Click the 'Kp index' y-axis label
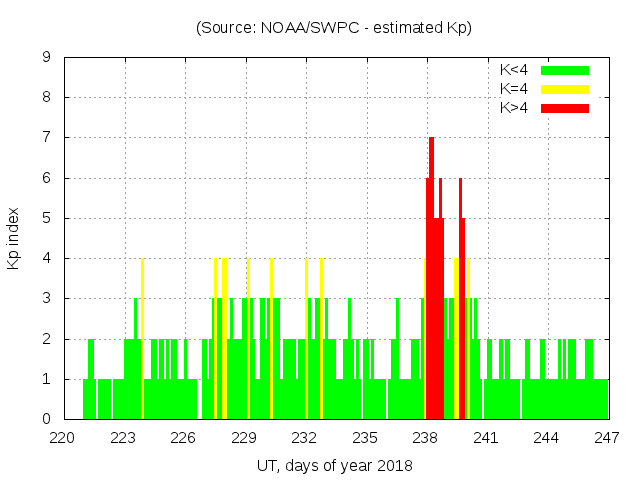The image size is (640, 480). [x=14, y=238]
